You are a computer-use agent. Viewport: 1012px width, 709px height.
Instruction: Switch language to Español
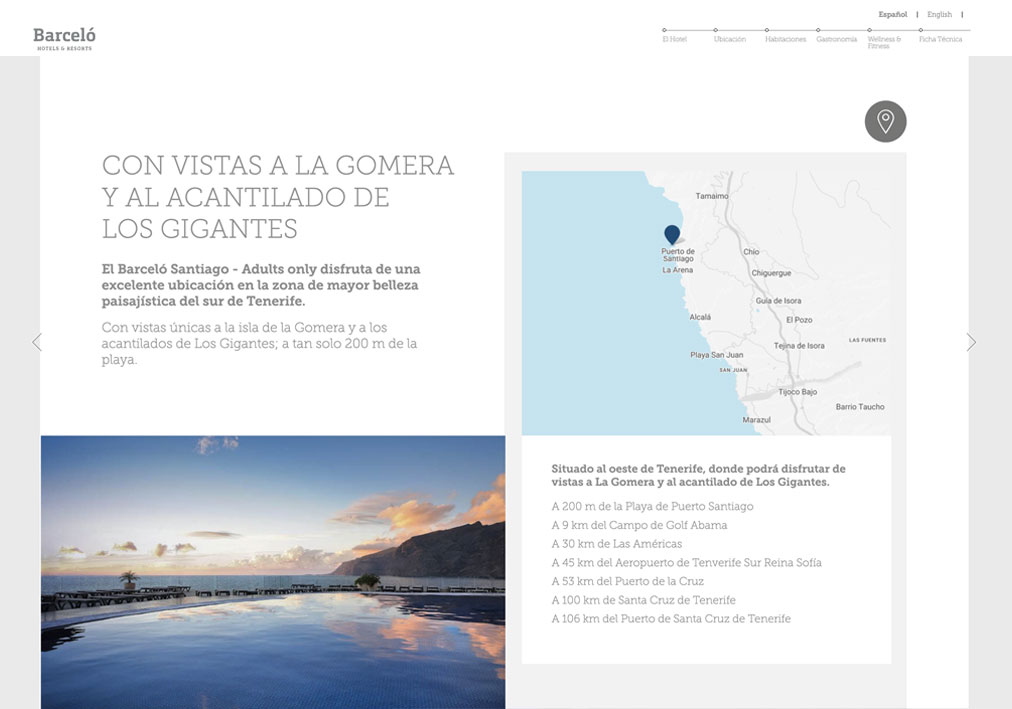coord(893,14)
